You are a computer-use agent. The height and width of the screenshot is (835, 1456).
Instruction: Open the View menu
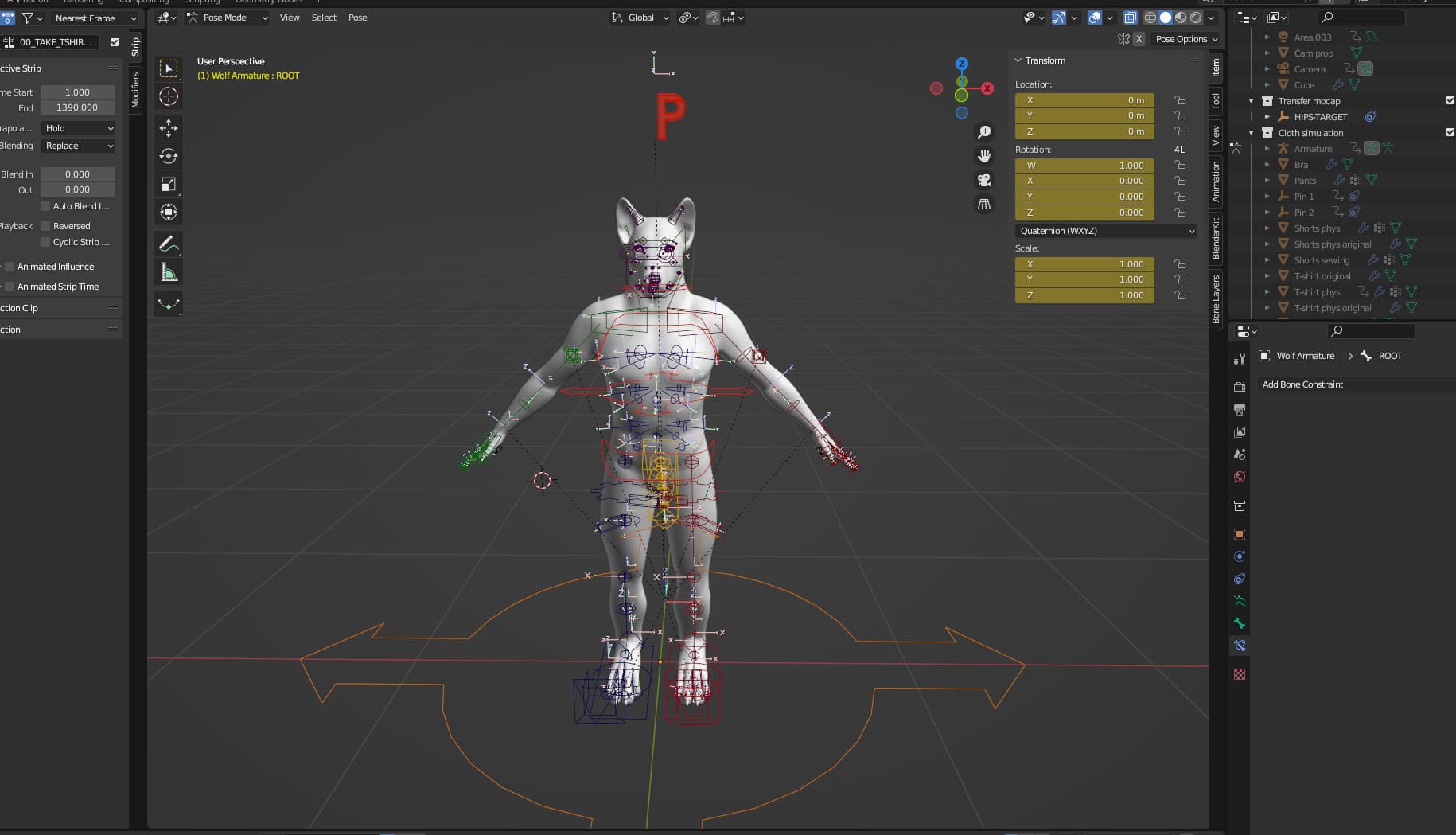pos(290,18)
